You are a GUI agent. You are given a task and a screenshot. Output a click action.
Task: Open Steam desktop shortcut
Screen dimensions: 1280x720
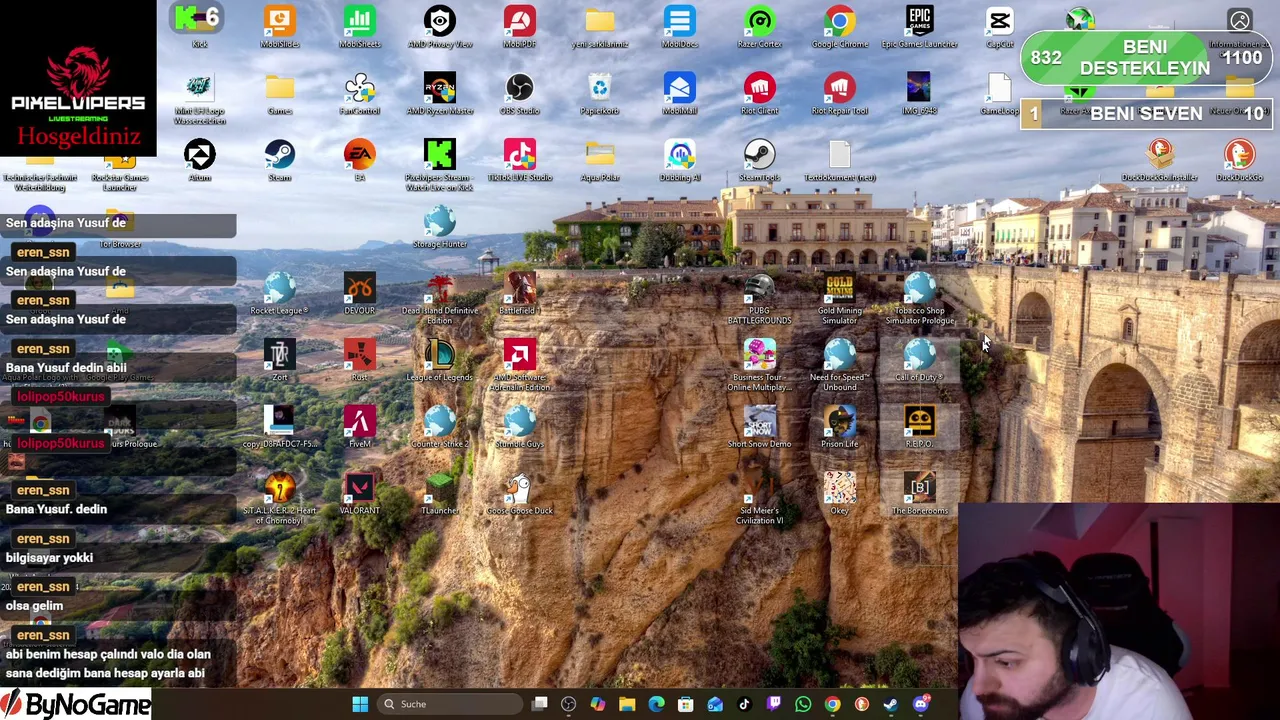(279, 161)
